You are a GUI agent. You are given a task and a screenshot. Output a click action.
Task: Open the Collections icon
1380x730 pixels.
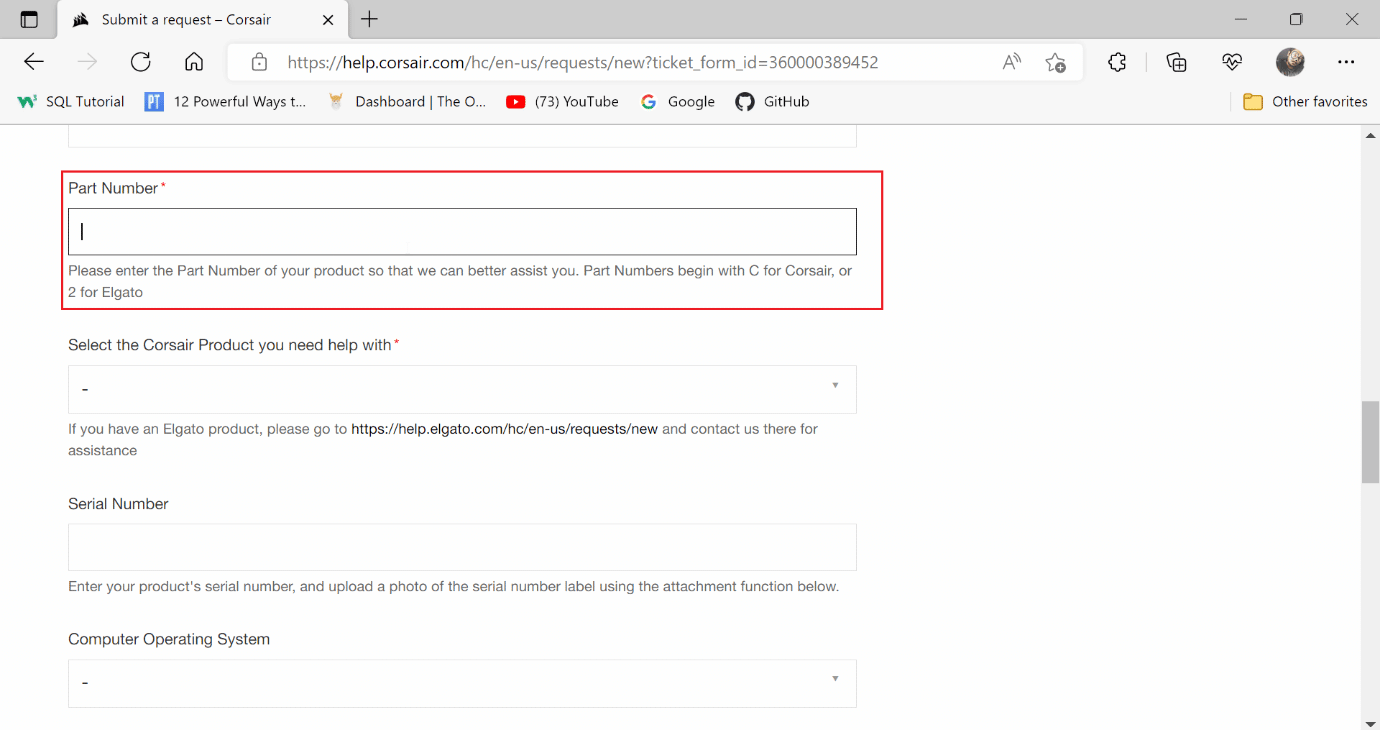click(1177, 62)
